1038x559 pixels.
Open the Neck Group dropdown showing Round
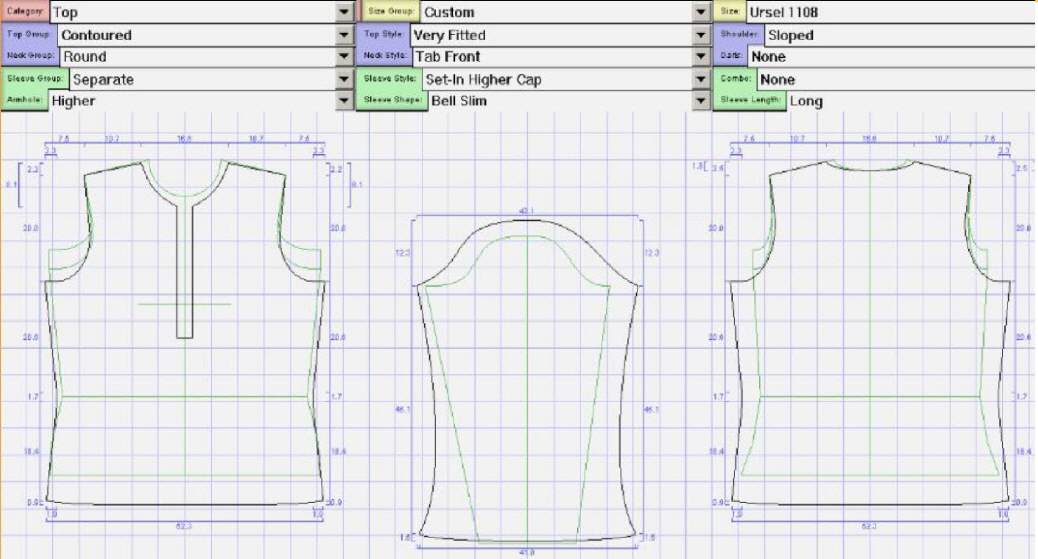[x=345, y=57]
